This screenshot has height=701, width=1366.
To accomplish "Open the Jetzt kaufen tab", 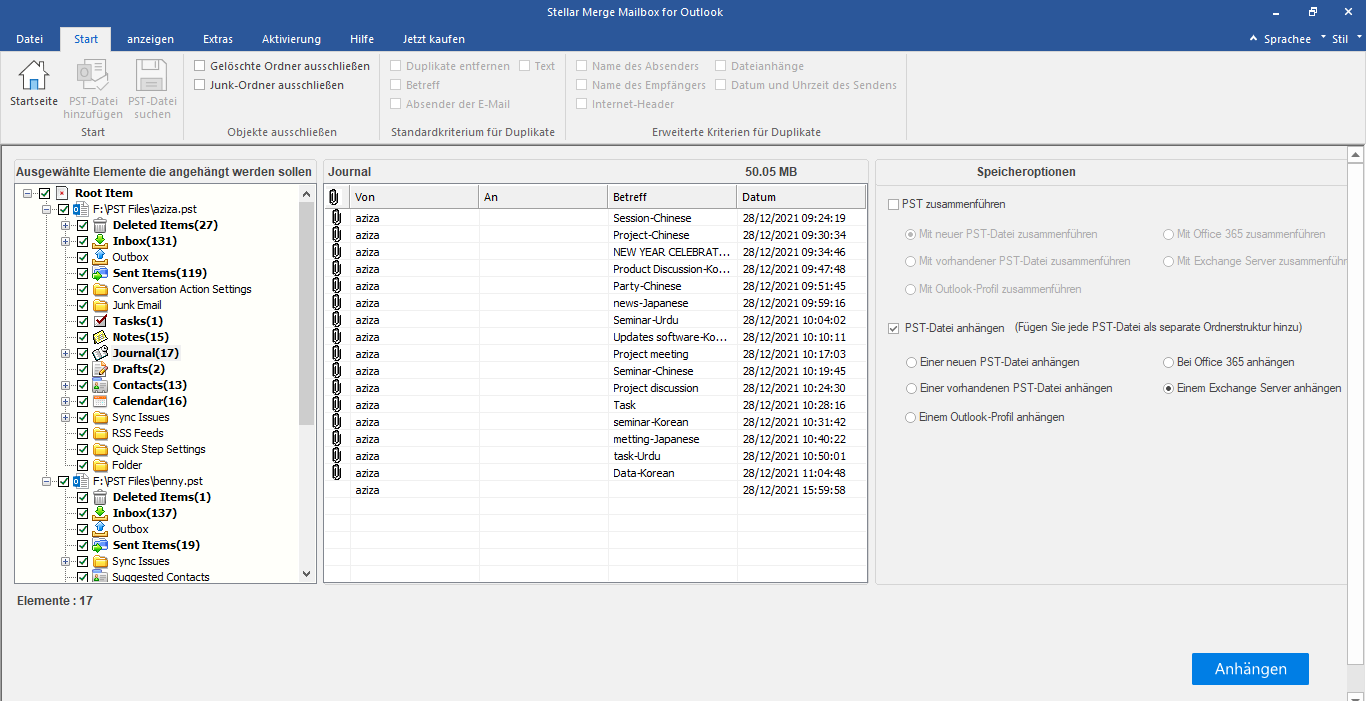I will click(433, 39).
